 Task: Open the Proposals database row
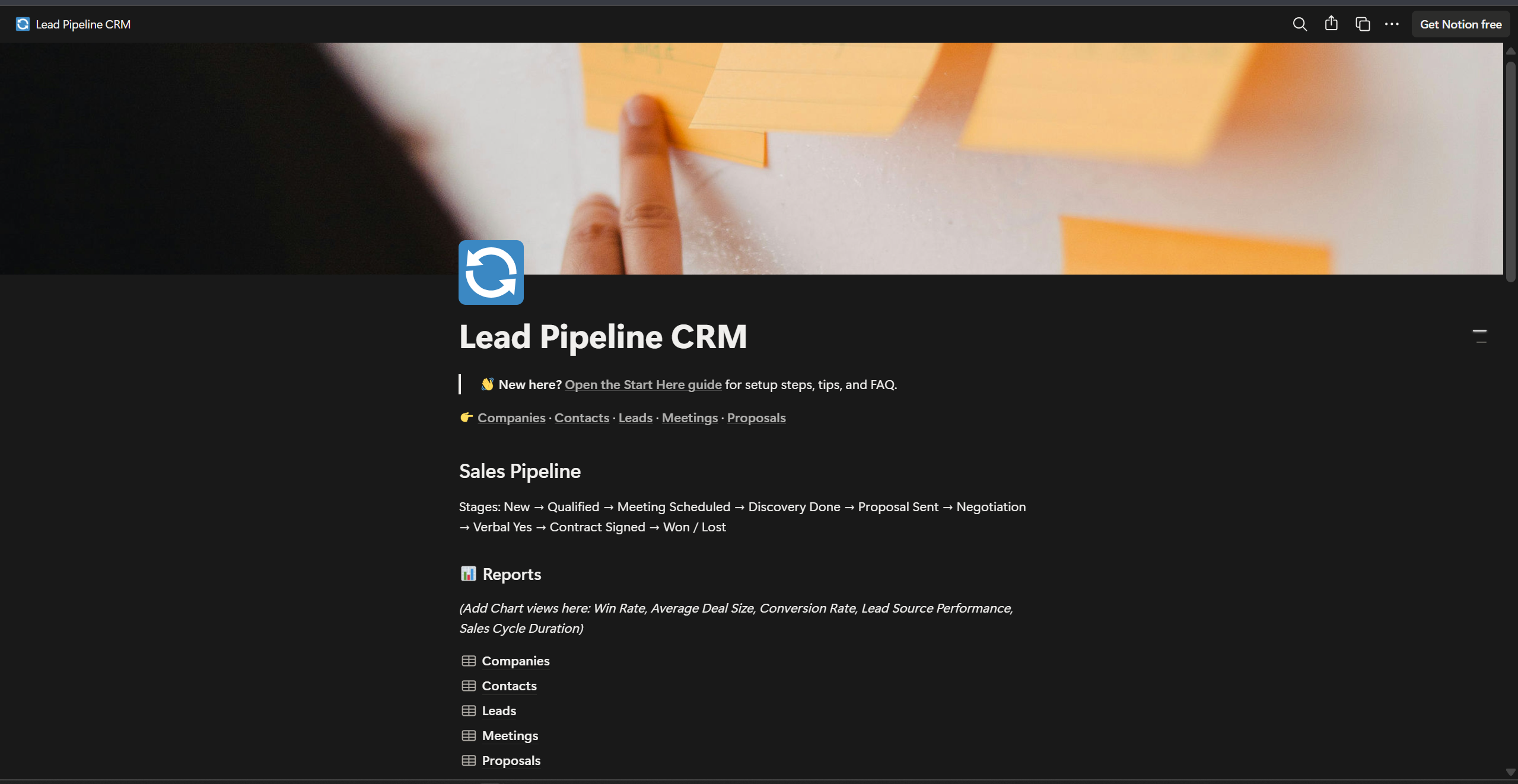click(511, 760)
